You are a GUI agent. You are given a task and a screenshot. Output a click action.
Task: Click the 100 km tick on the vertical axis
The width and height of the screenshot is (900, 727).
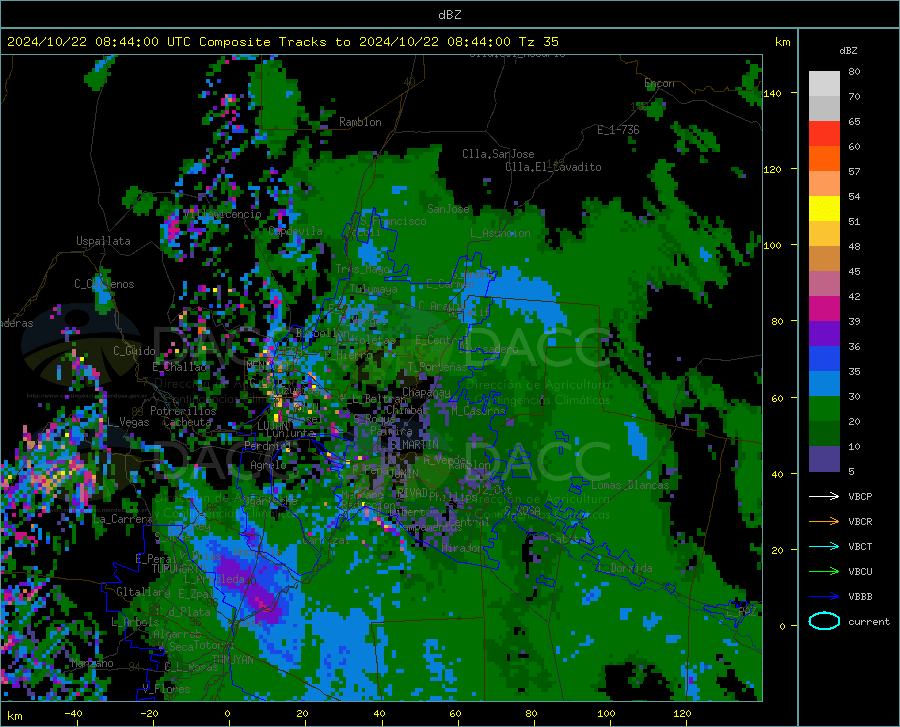pos(773,245)
